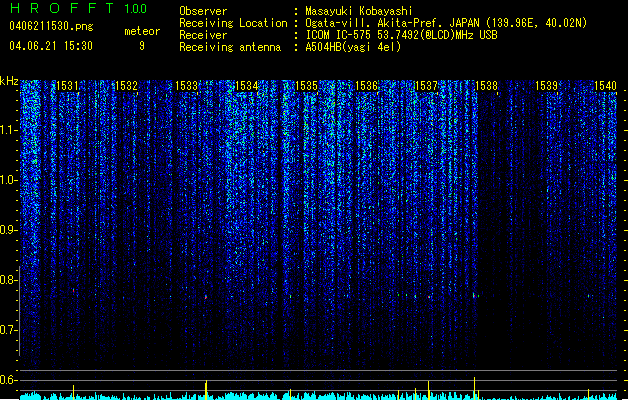Click the 'meteor' count label
629x400 pixels.
[x=142, y=31]
